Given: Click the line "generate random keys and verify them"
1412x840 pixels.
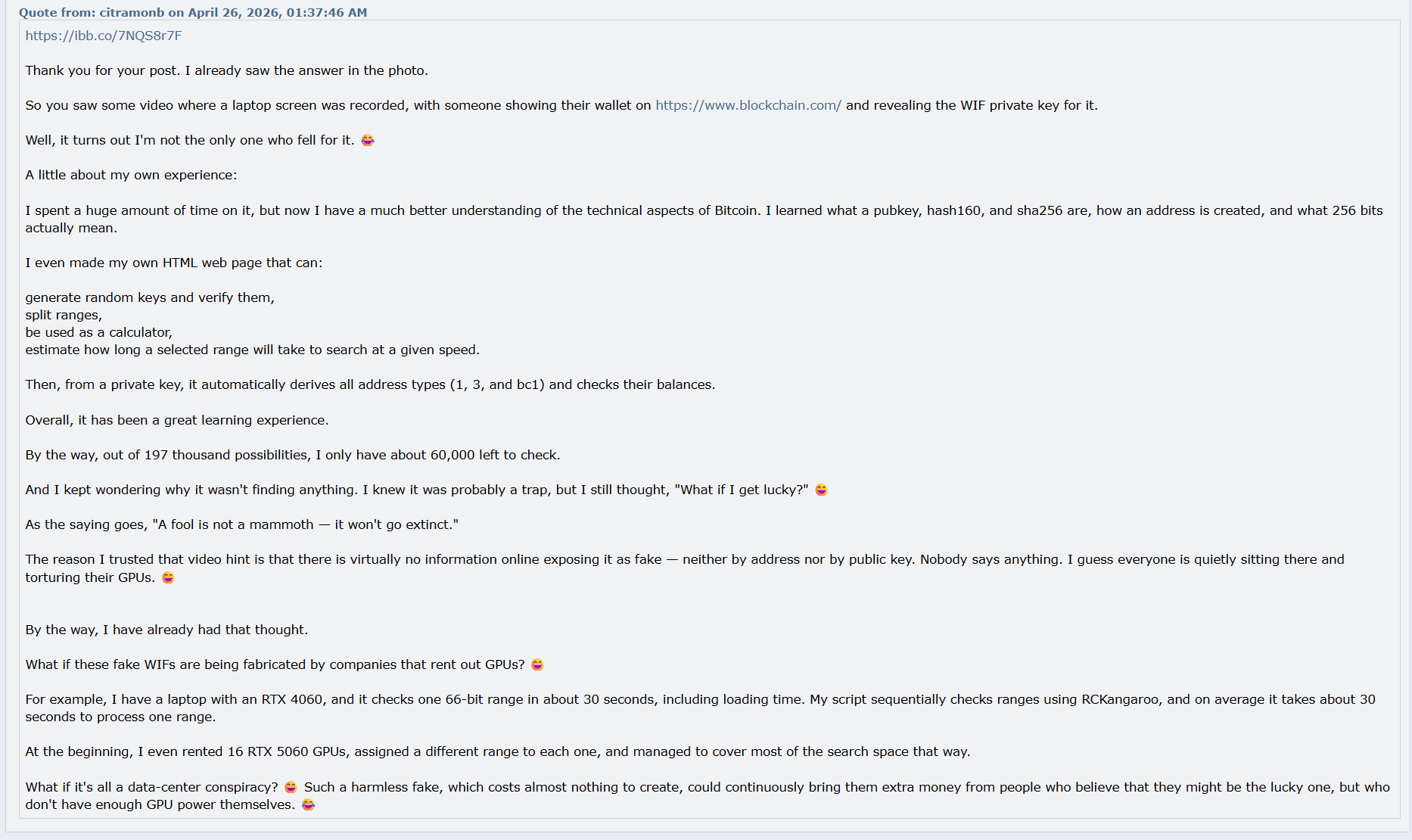Looking at the screenshot, I should (x=150, y=297).
